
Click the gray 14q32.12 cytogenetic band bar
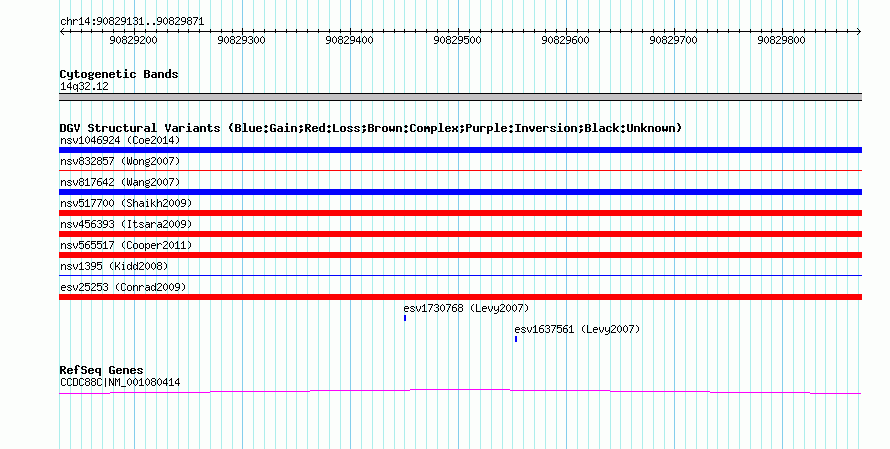click(460, 97)
